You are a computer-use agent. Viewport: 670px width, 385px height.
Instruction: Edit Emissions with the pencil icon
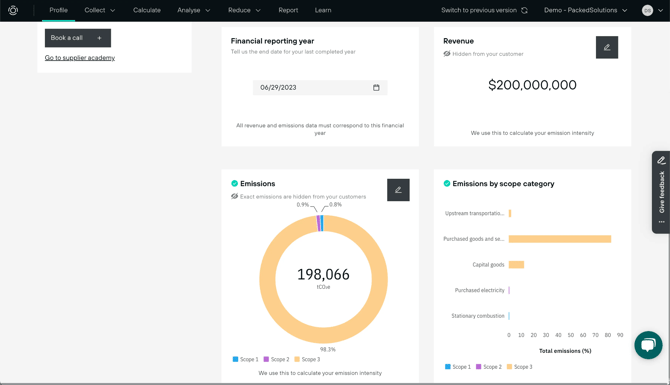coord(398,190)
